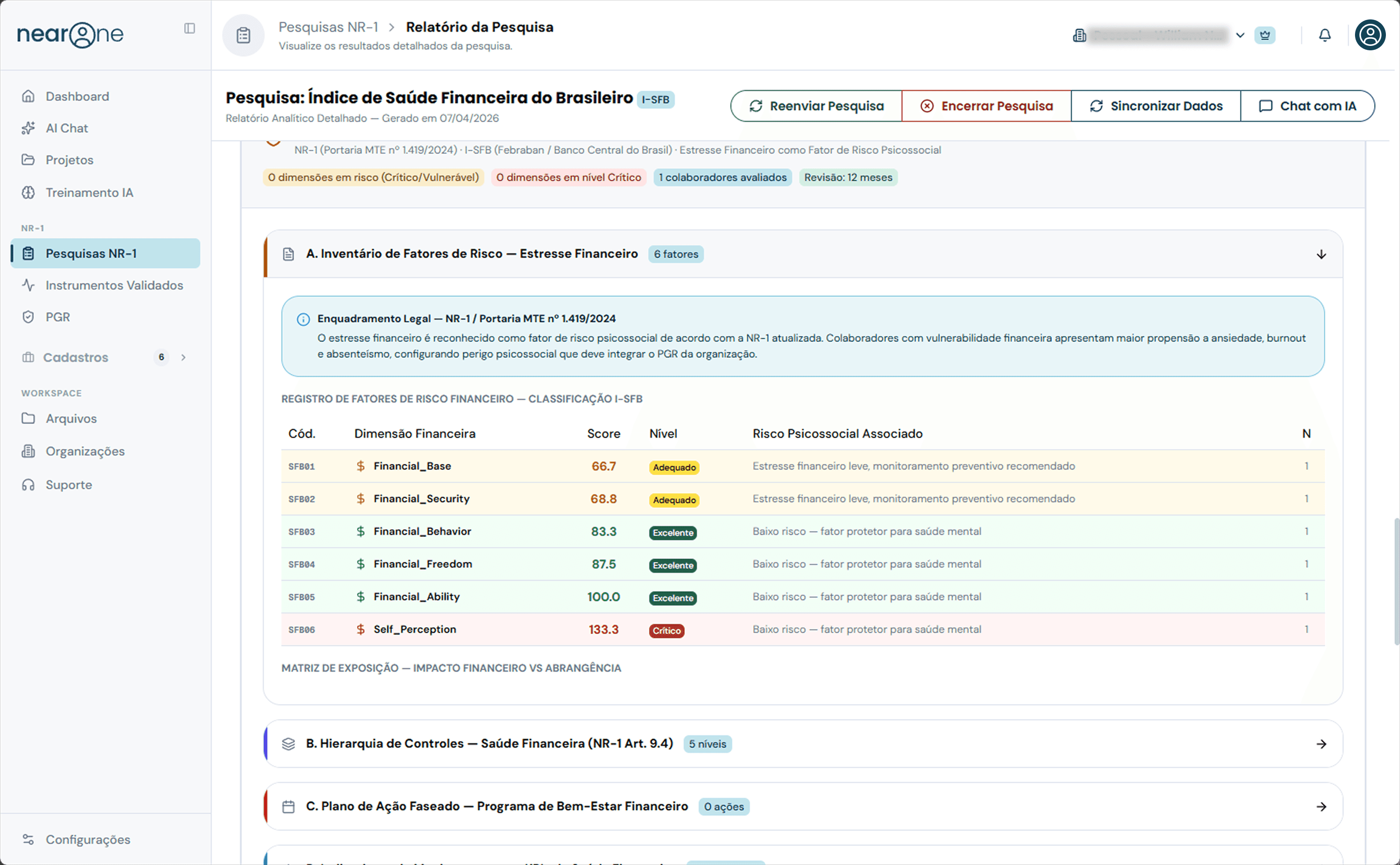This screenshot has width=1400, height=865.
Task: Collapse section A Inventário de Fatores
Action: point(1321,254)
